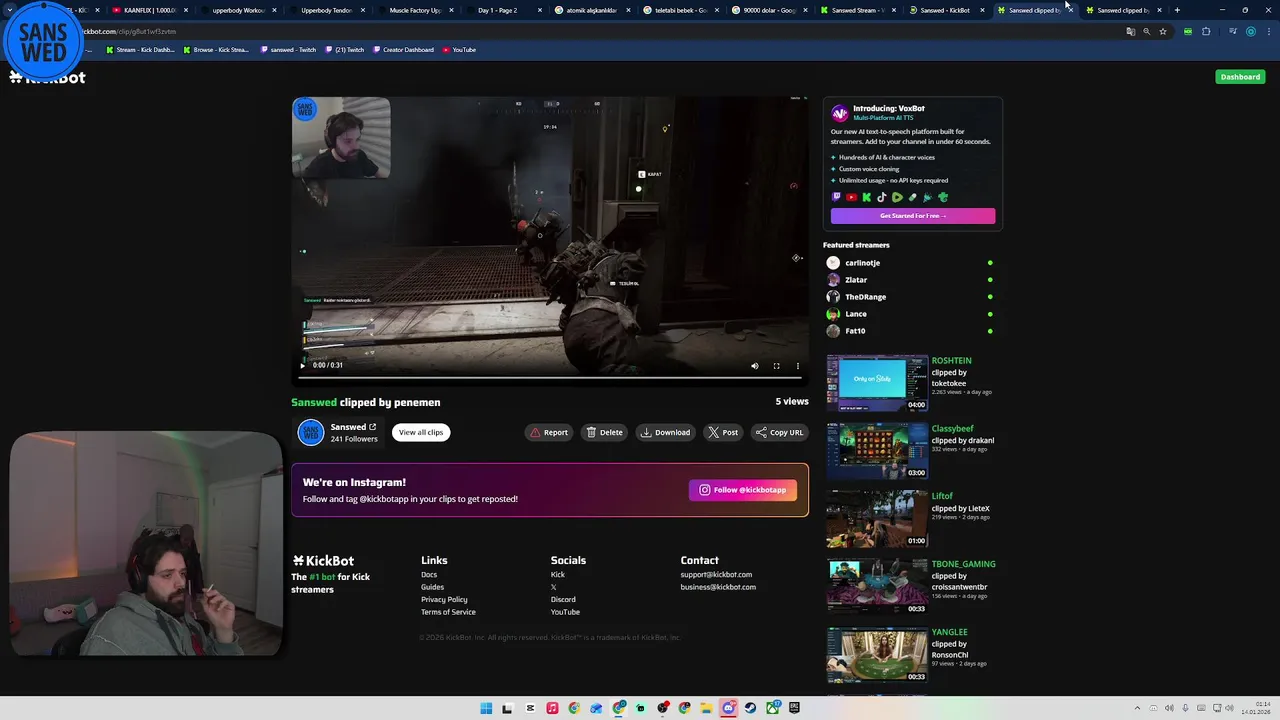This screenshot has height=720, width=1280.
Task: Report this clip
Action: pyautogui.click(x=549, y=432)
